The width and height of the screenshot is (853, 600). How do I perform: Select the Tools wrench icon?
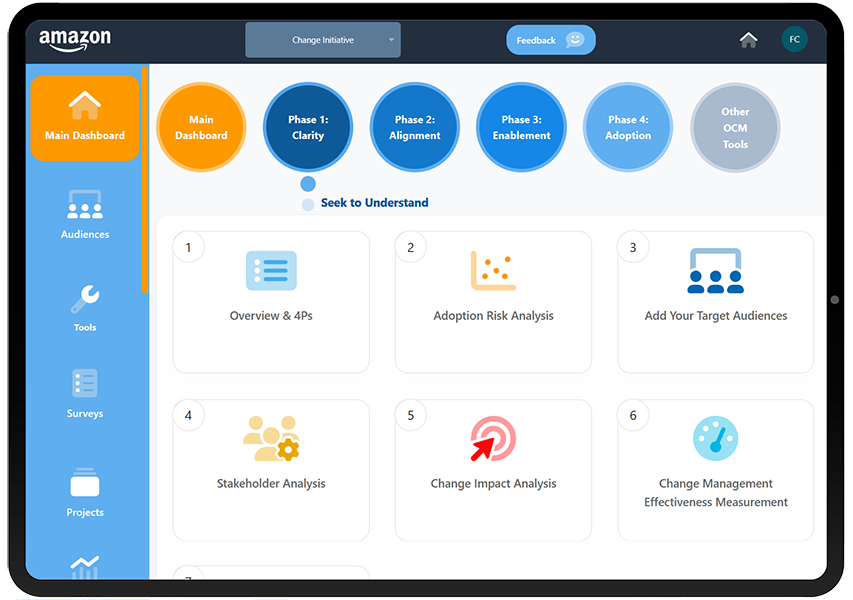click(84, 300)
